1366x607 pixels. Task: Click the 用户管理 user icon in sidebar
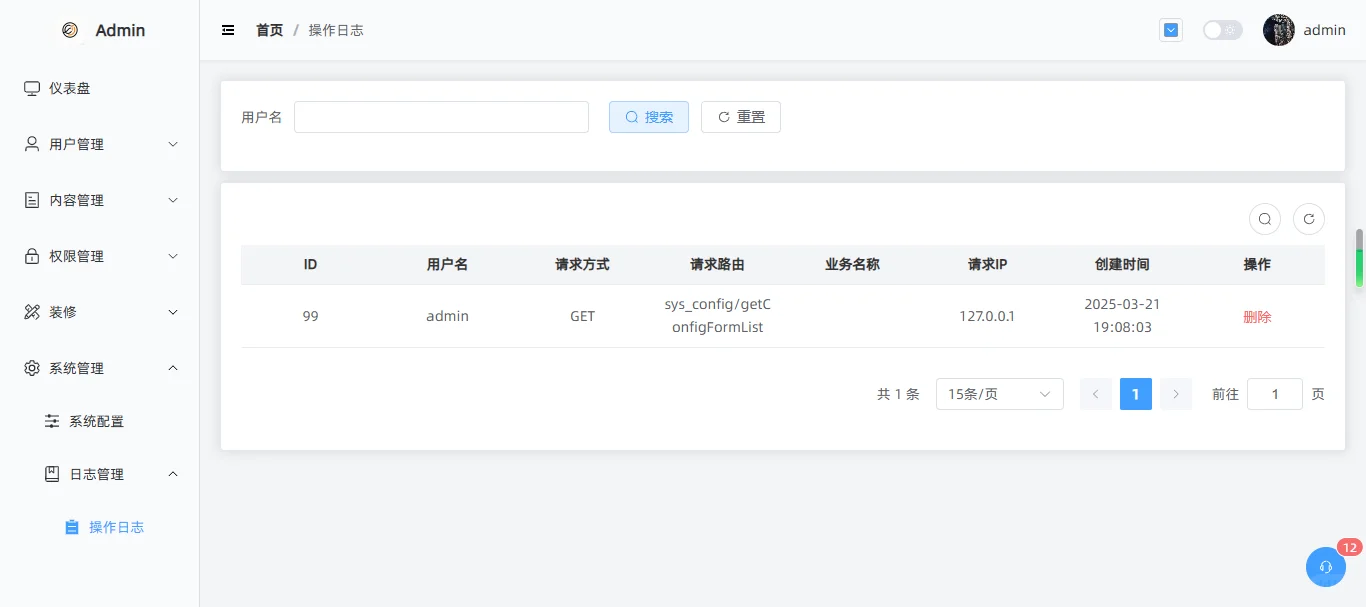[30, 144]
